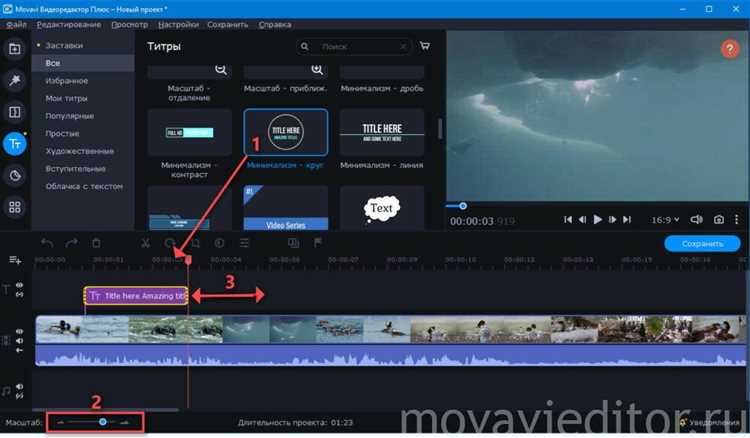The width and height of the screenshot is (750, 438).
Task: Open the transitions panel icon
Action: (15, 112)
